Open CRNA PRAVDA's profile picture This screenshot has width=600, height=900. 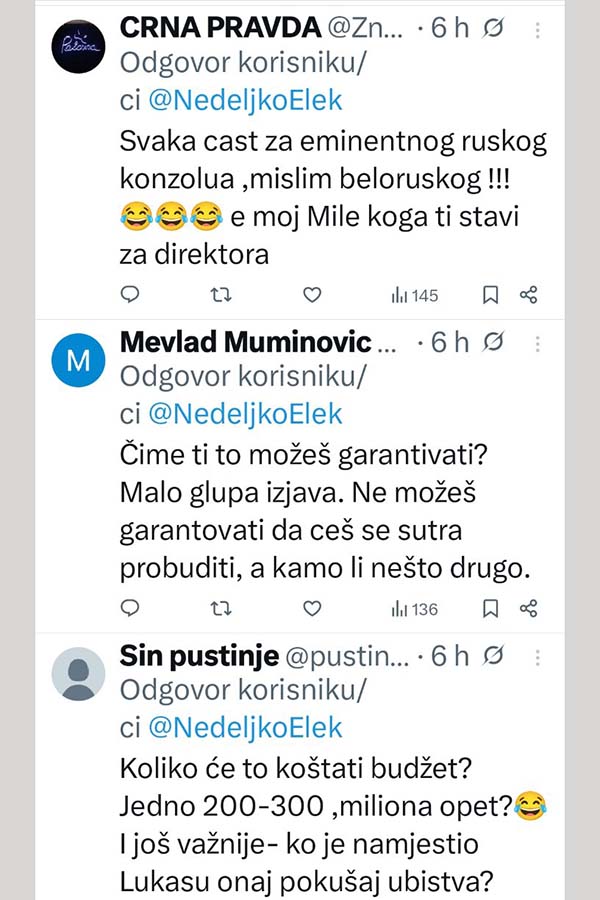pyautogui.click(x=77, y=47)
